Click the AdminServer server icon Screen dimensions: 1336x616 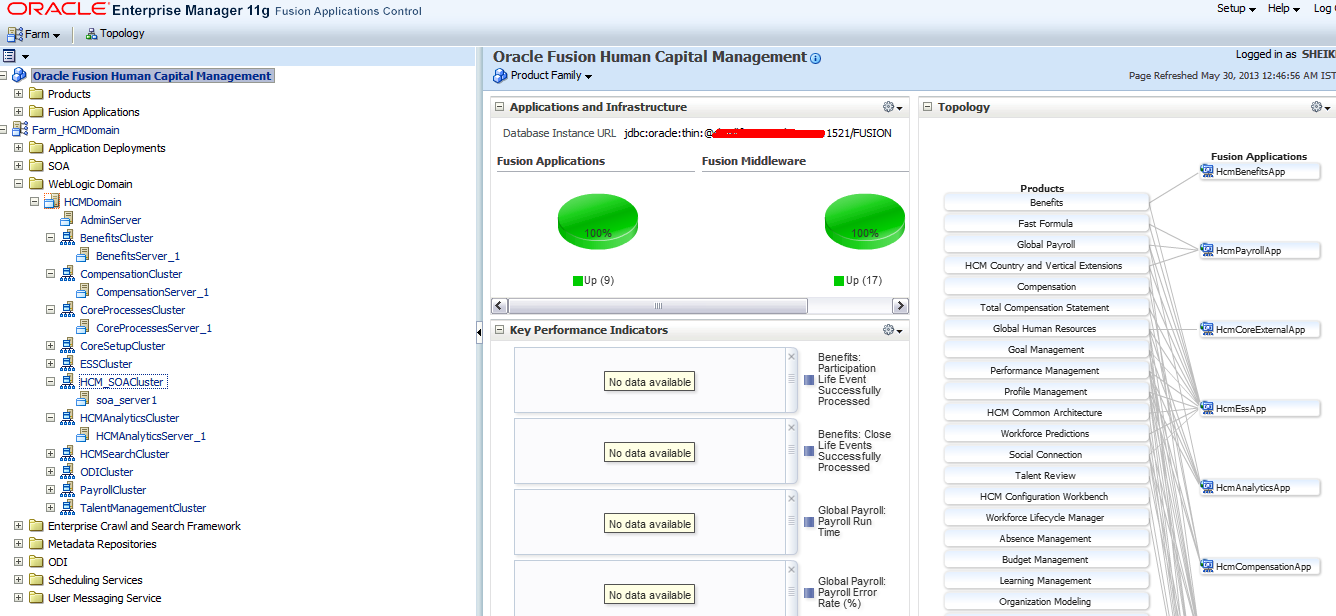pyautogui.click(x=68, y=220)
